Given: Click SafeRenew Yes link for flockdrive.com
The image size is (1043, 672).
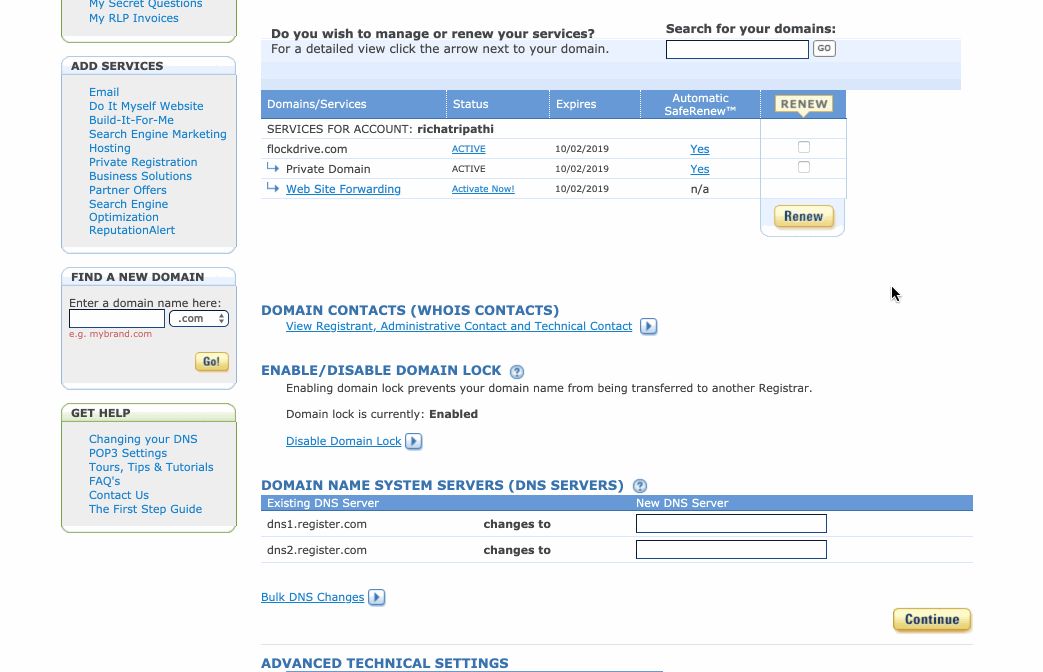Looking at the screenshot, I should (x=700, y=149).
